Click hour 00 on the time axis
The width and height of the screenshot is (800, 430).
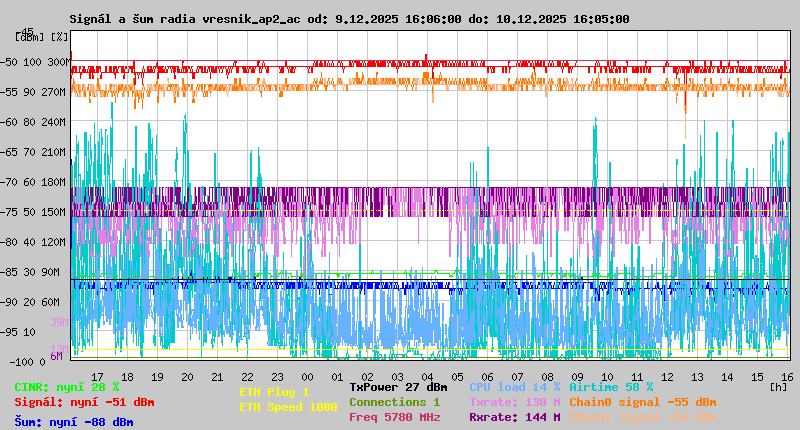tap(307, 376)
